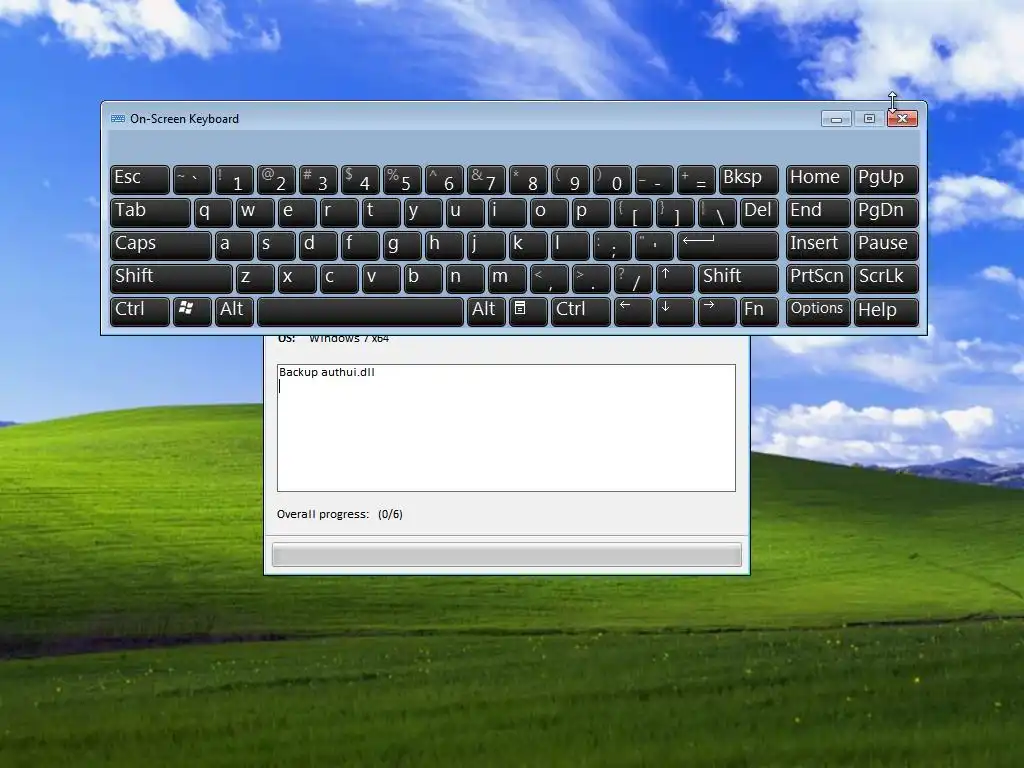Tap the Del key
1024x768 pixels.
tap(759, 212)
